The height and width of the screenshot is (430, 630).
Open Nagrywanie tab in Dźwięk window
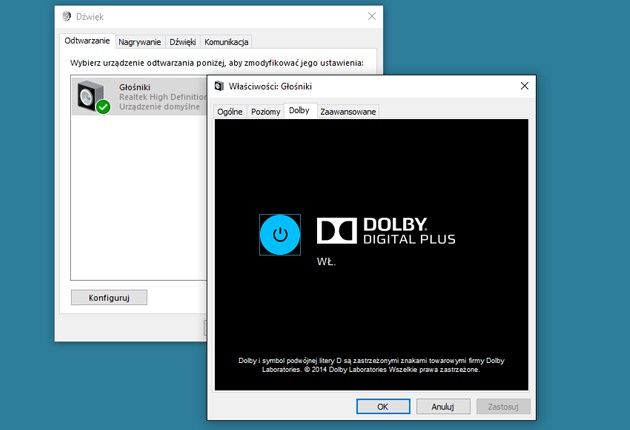click(139, 42)
